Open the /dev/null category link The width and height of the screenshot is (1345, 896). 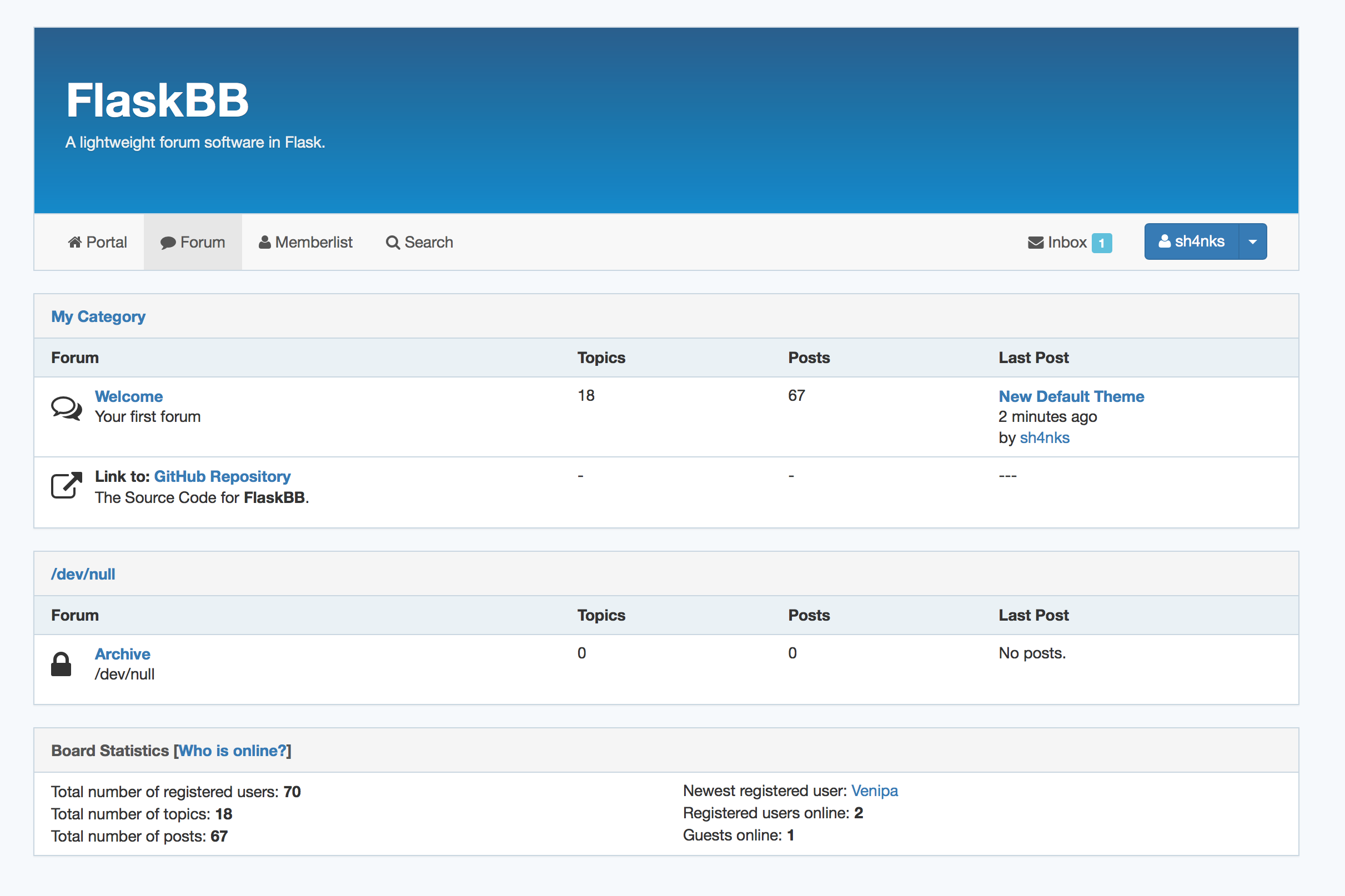[x=83, y=573]
